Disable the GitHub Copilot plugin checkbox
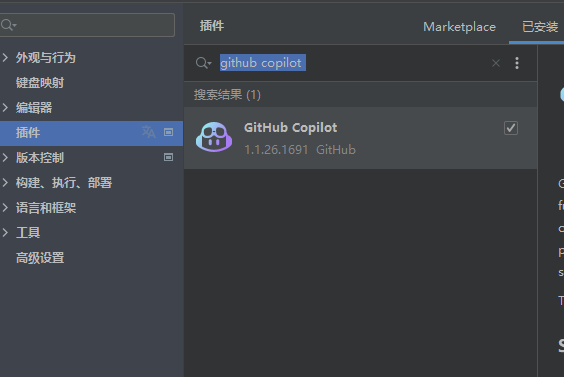Screen dimensions: 564x377 tap(511, 128)
